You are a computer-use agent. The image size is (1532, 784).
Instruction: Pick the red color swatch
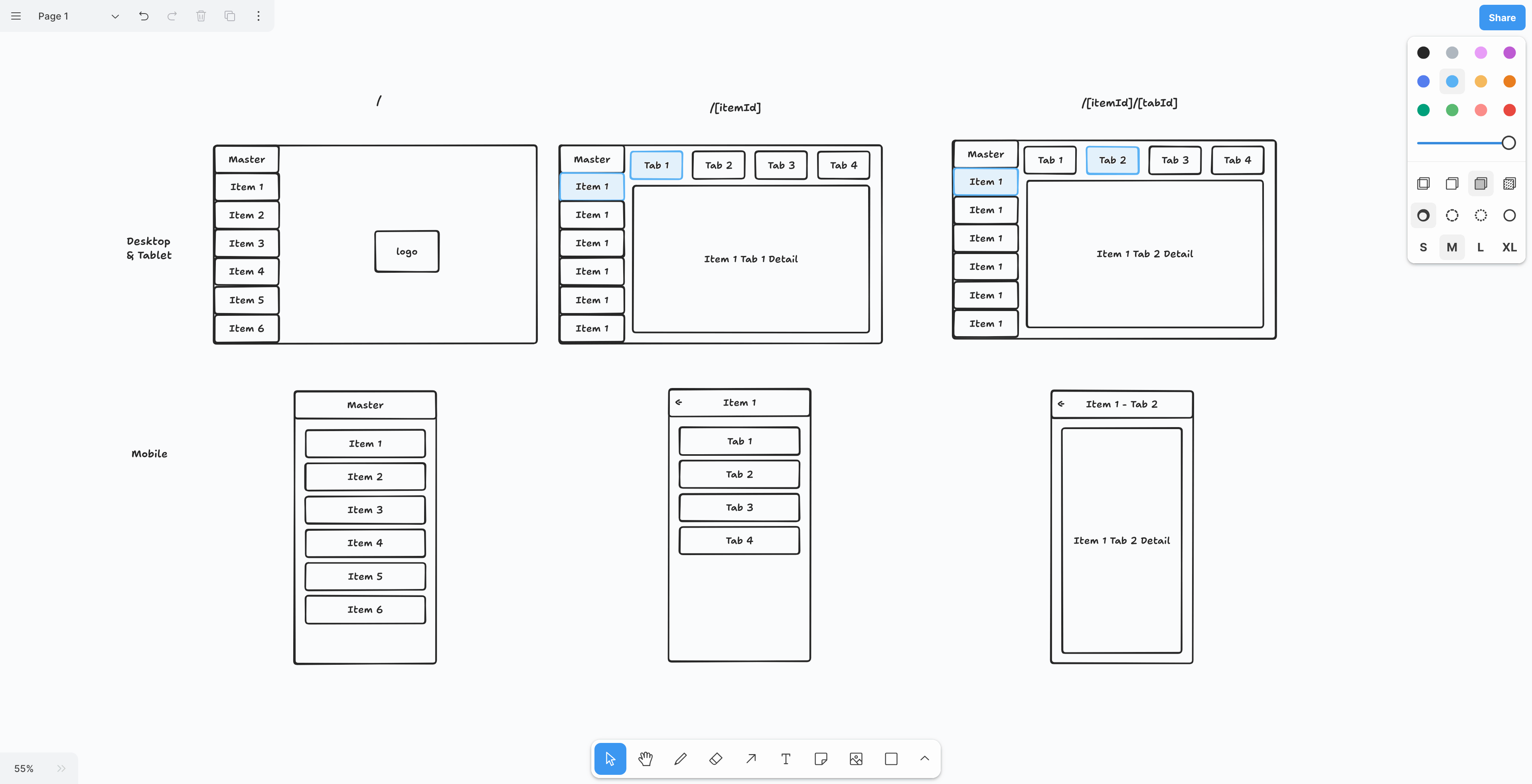pyautogui.click(x=1509, y=110)
